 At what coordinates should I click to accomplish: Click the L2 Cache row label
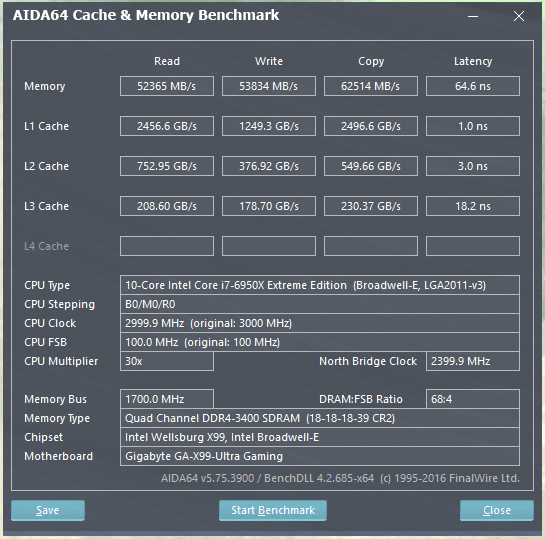click(46, 166)
